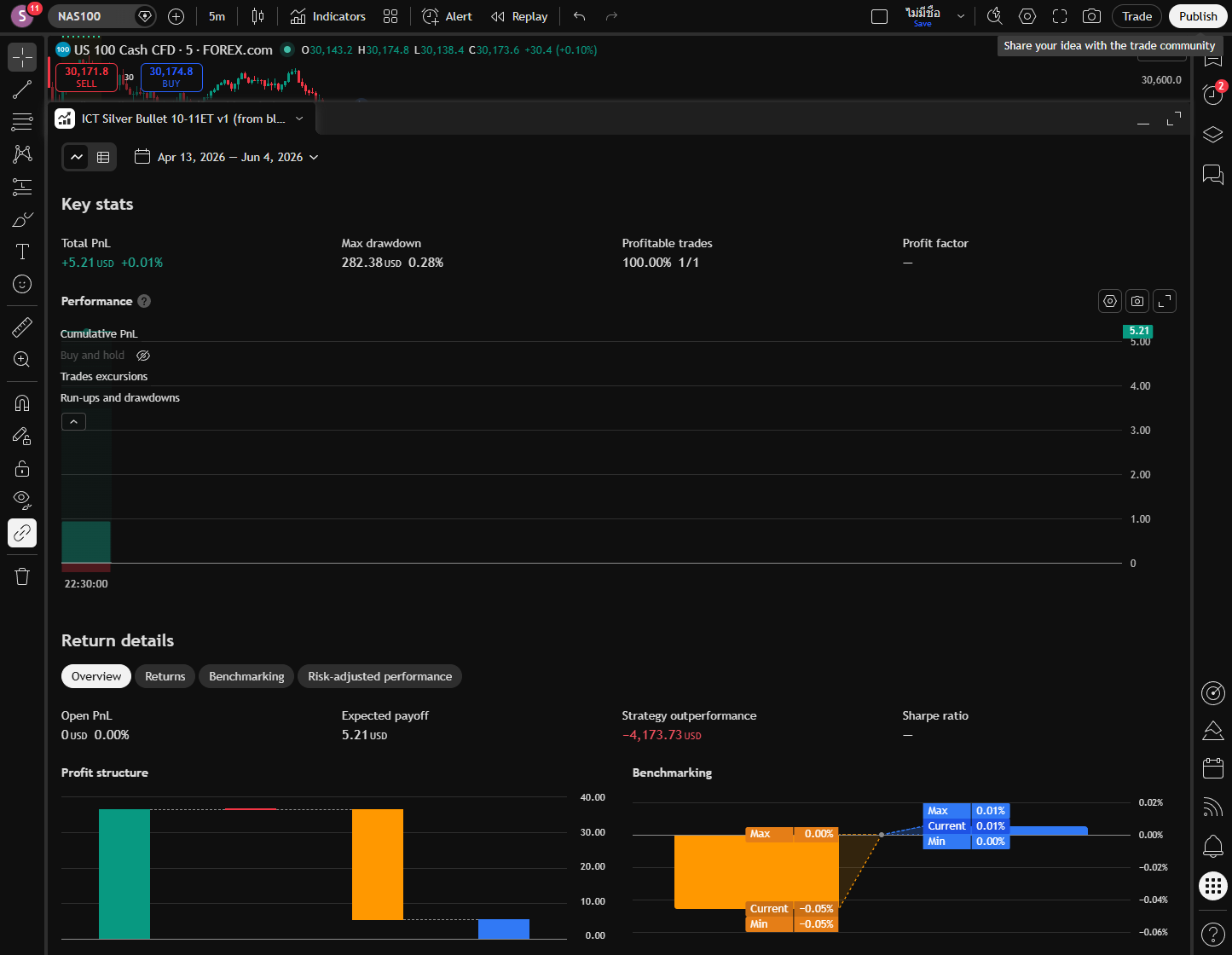The width and height of the screenshot is (1232, 955).
Task: Open the alerts clock icon in sidebar
Action: tap(1212, 94)
